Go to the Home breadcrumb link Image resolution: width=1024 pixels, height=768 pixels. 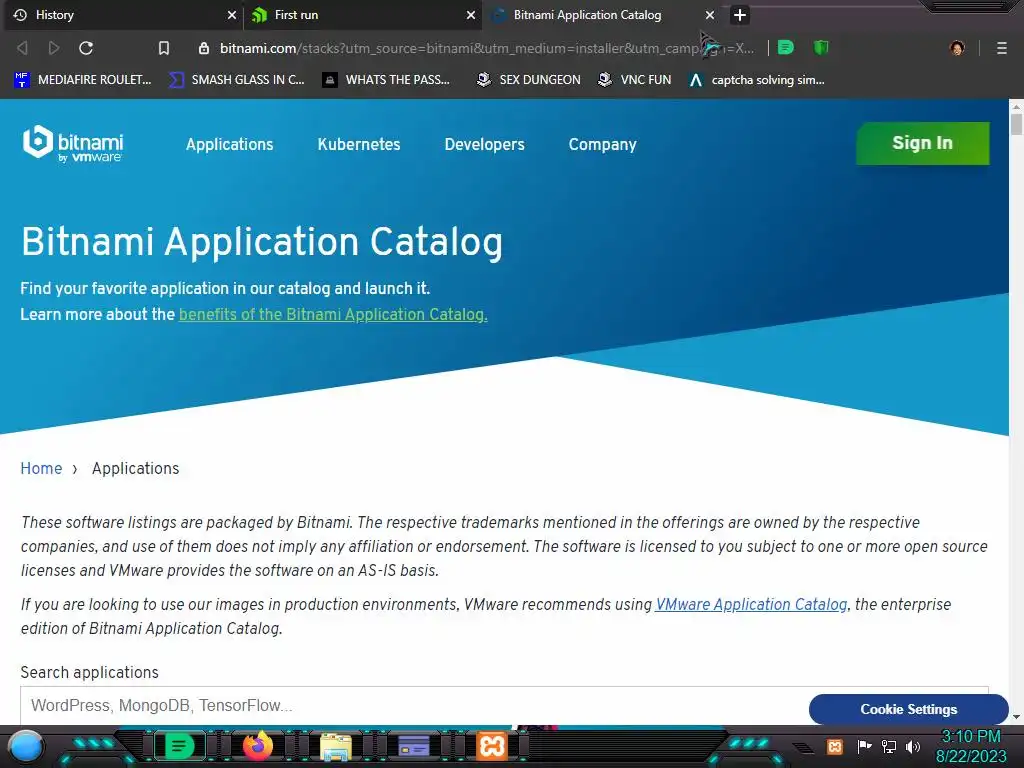click(41, 468)
